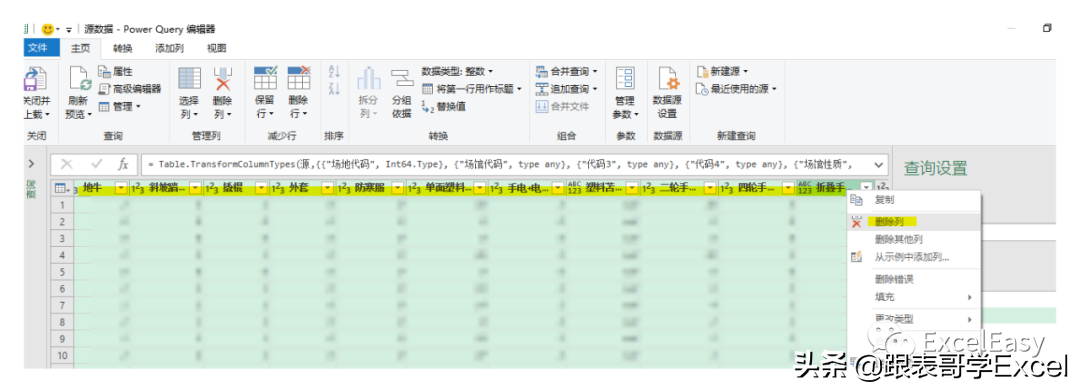The height and width of the screenshot is (392, 1080).
Task: Expand the queries pane arrow at left
Action: point(31,164)
